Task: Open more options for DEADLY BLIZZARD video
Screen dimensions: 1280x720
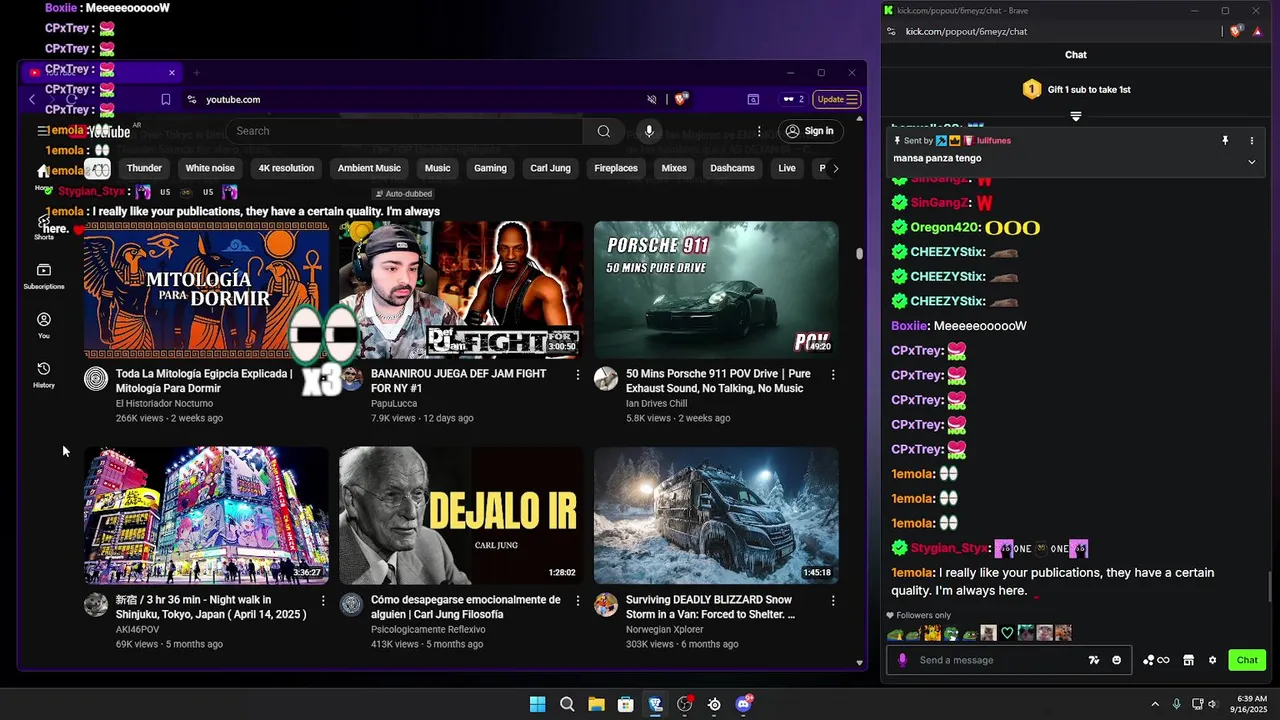Action: tap(833, 600)
